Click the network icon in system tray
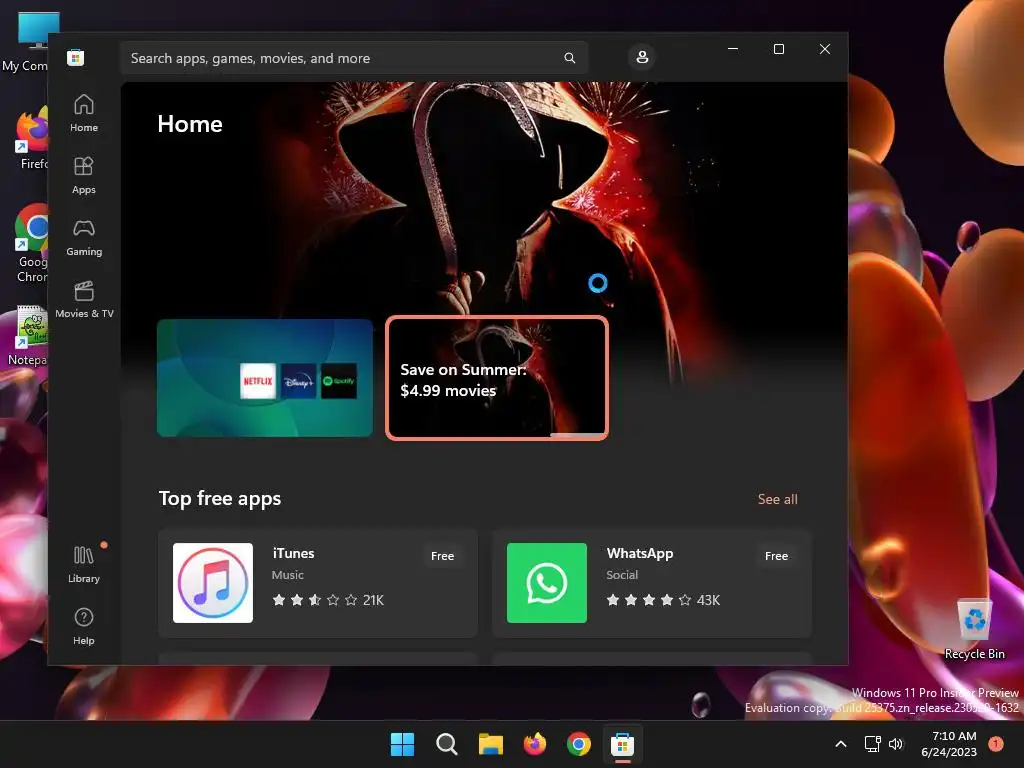 (872, 744)
